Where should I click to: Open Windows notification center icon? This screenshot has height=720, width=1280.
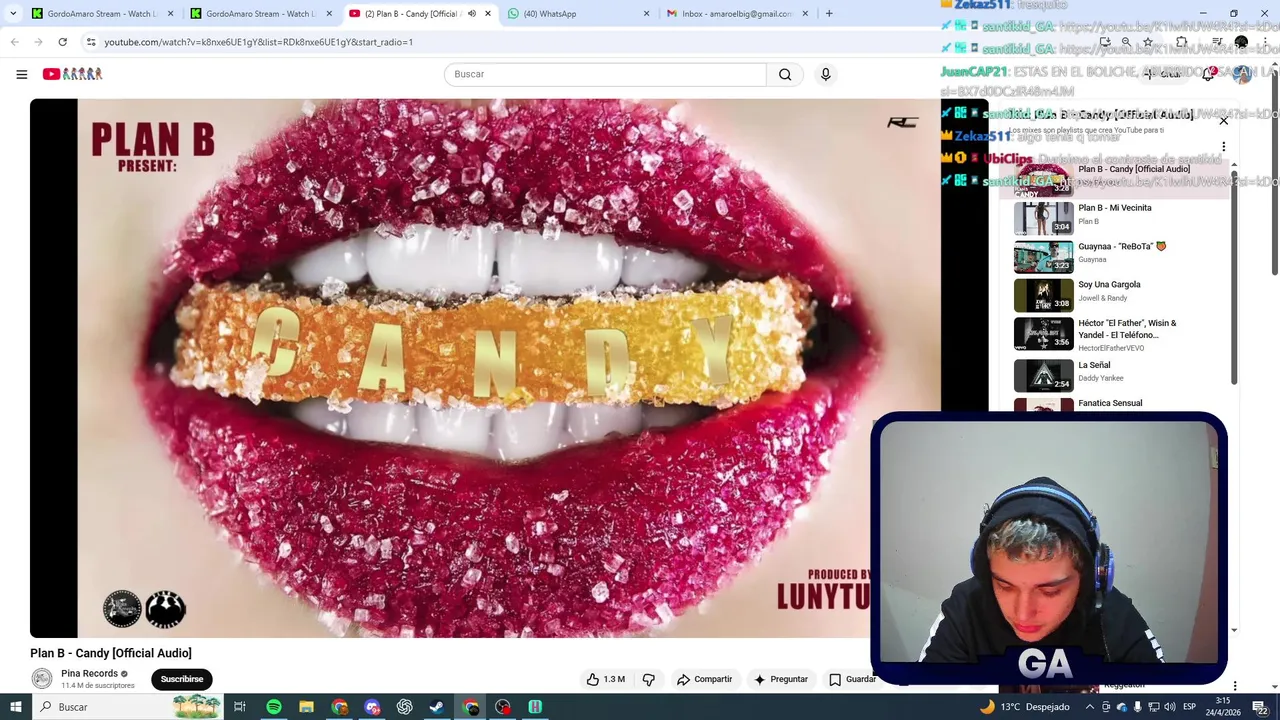pos(1261,708)
